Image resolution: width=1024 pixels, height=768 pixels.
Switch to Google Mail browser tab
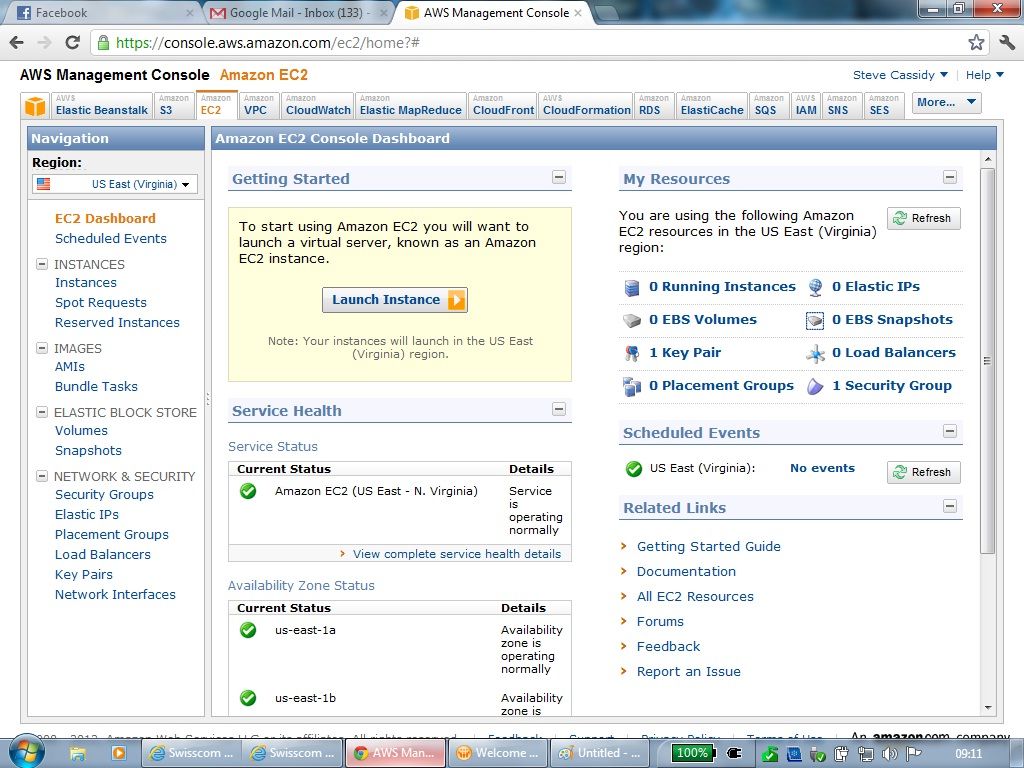[300, 12]
